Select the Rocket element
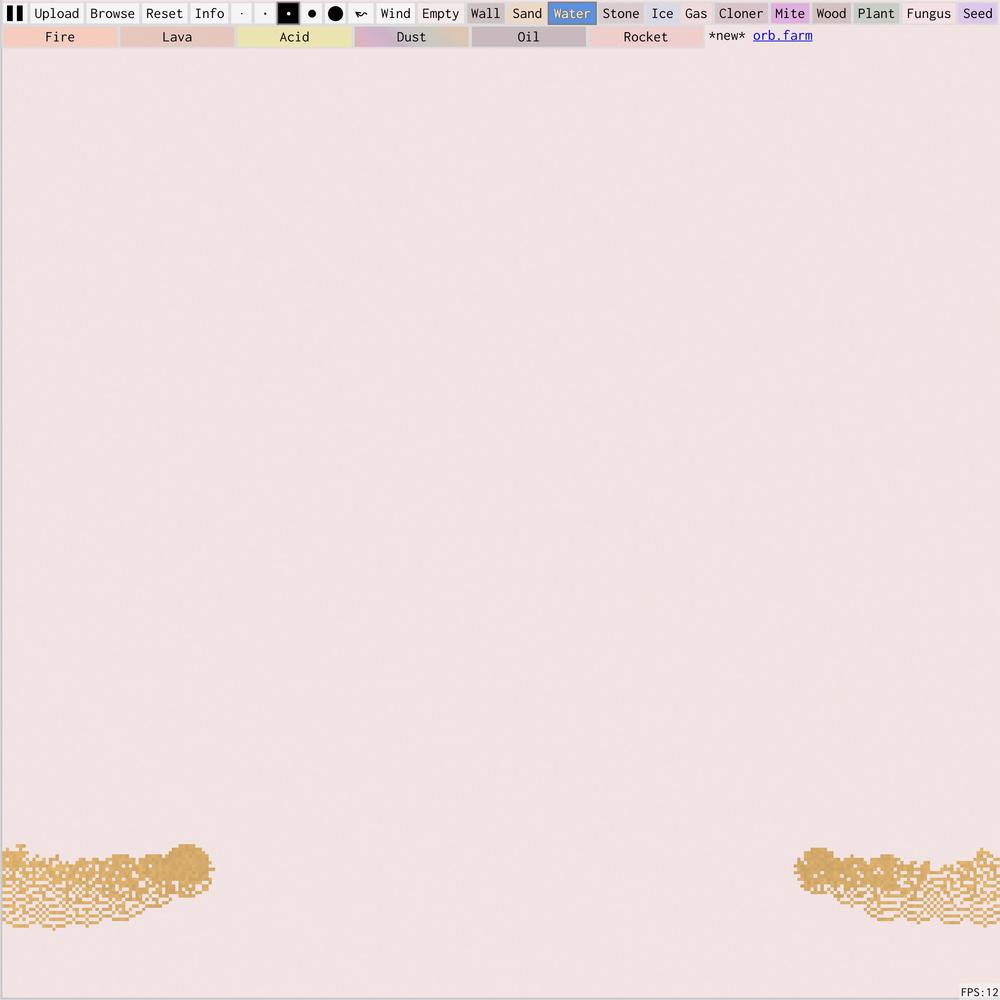 point(646,37)
